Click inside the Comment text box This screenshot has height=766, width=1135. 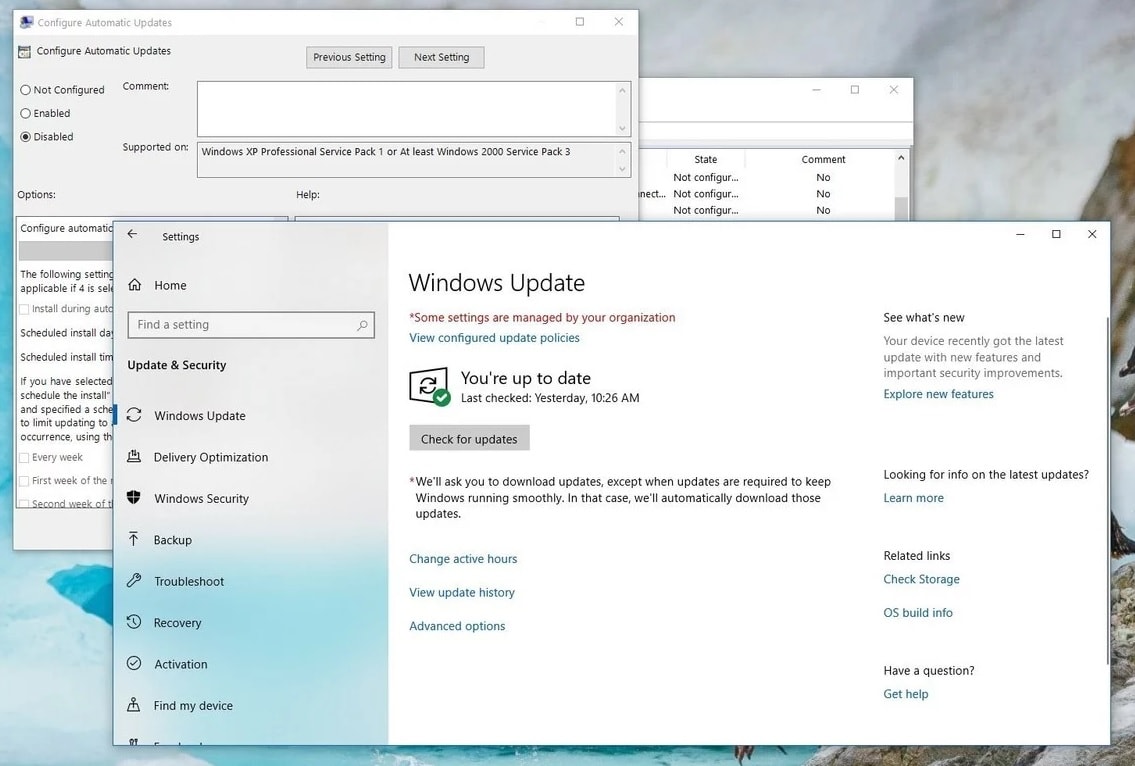pyautogui.click(x=406, y=109)
